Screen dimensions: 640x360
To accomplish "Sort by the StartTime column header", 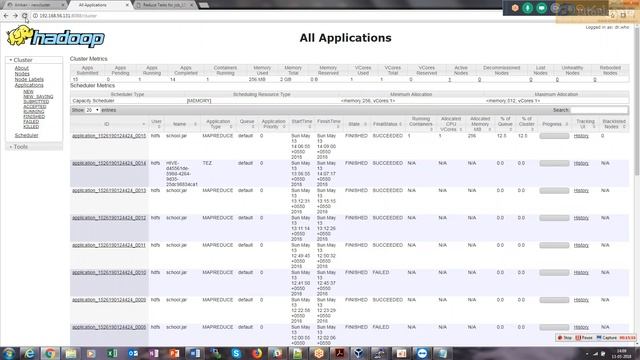I will click(302, 124).
